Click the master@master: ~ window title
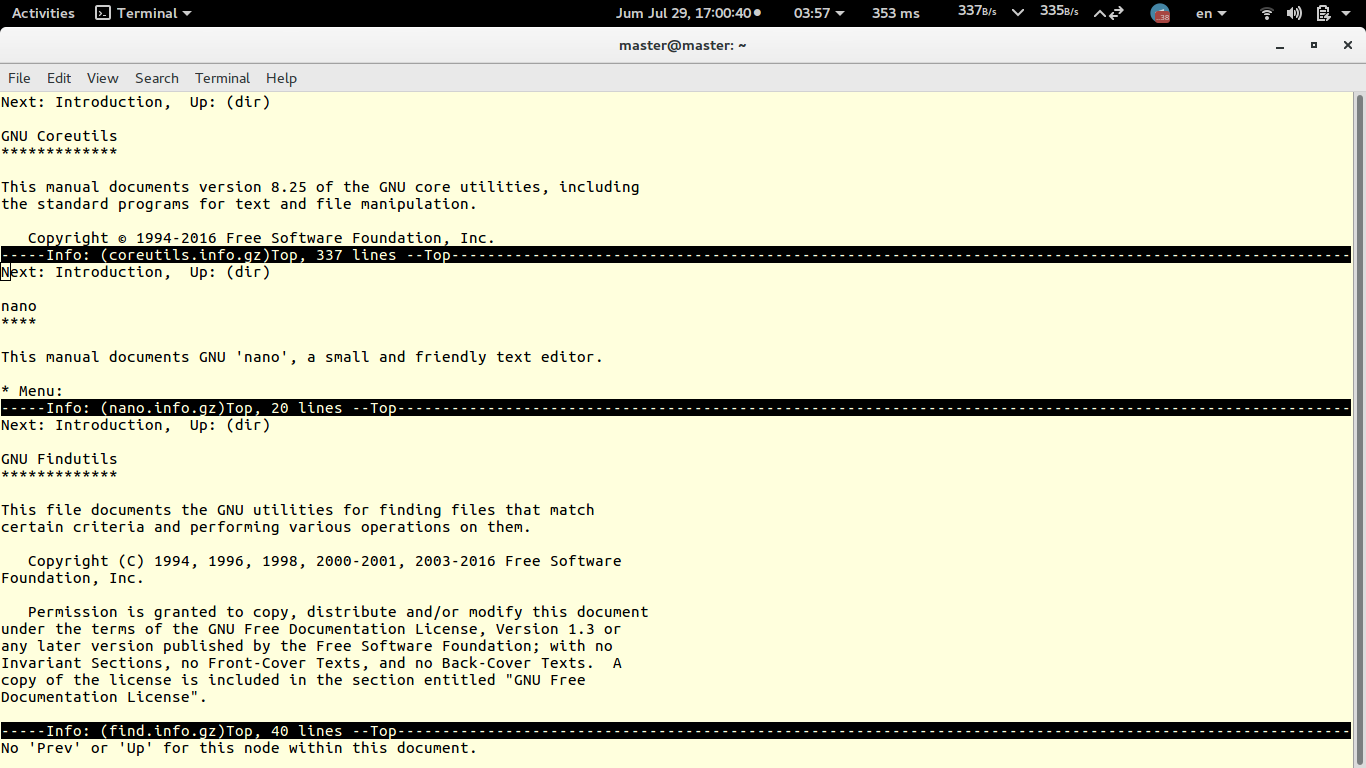Screen dimensions: 1366x768 683,45
